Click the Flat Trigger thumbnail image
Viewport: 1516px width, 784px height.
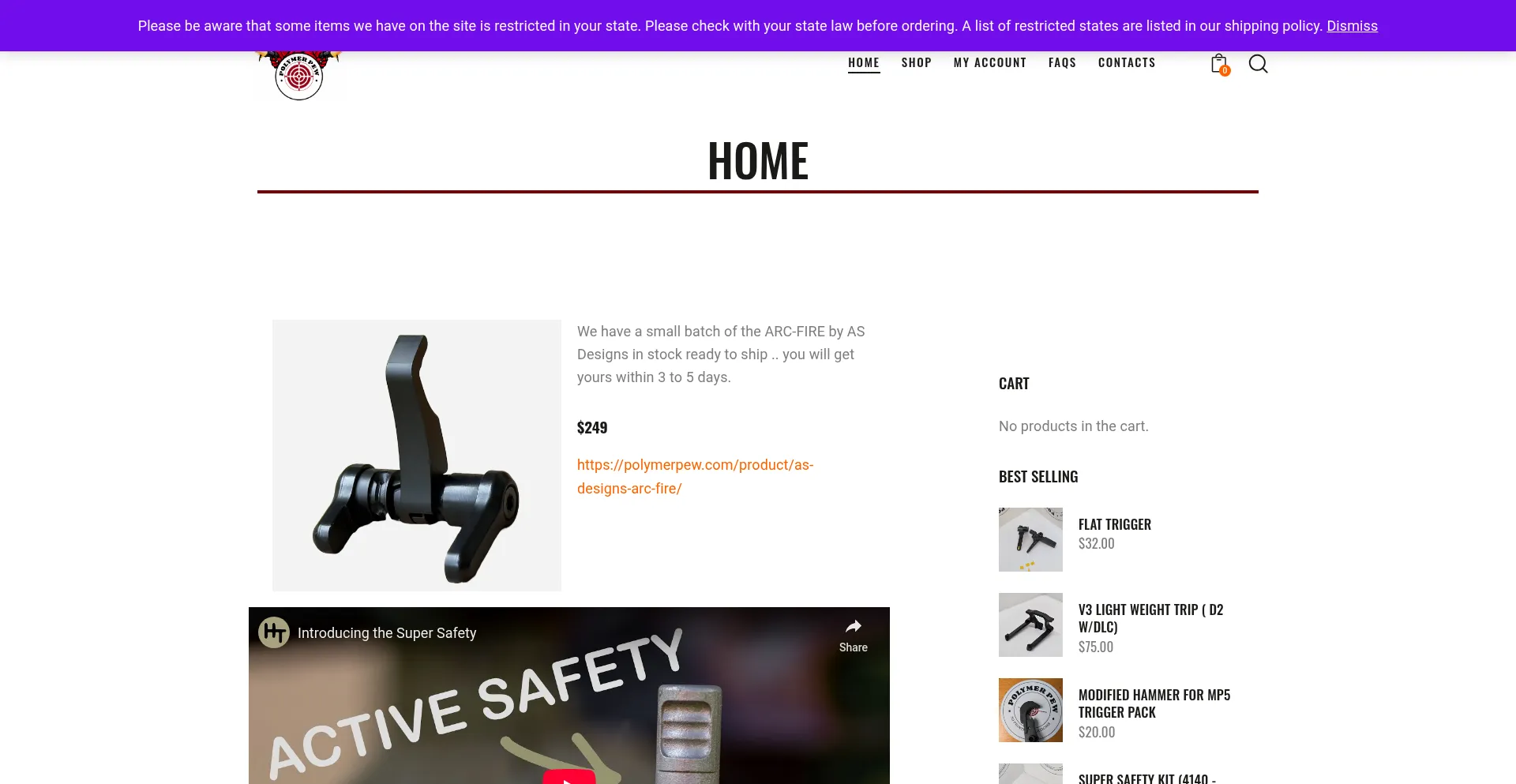pos(1030,539)
